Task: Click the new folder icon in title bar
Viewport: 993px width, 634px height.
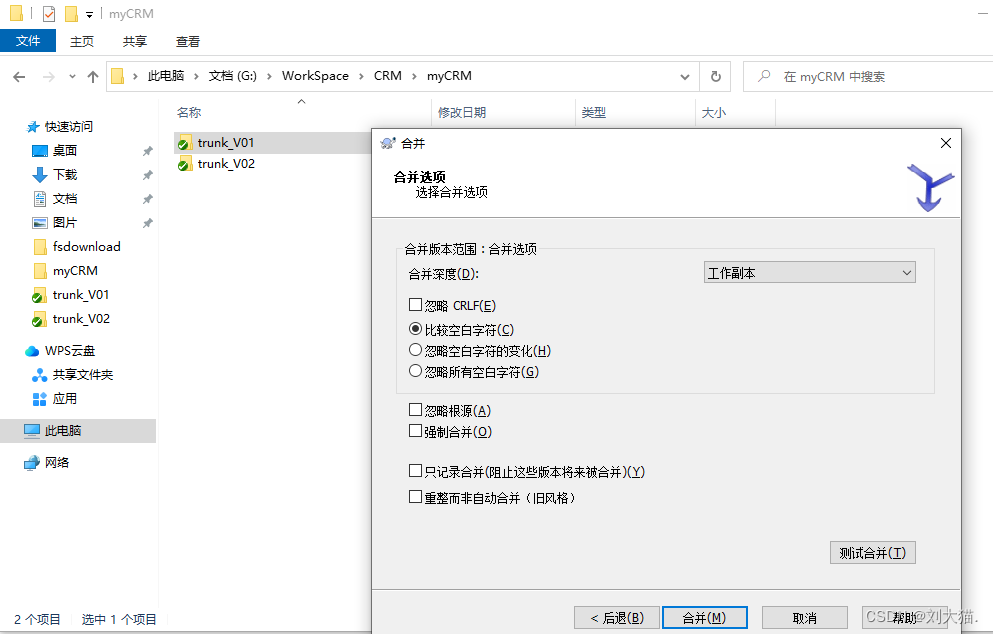Action: tap(72, 13)
